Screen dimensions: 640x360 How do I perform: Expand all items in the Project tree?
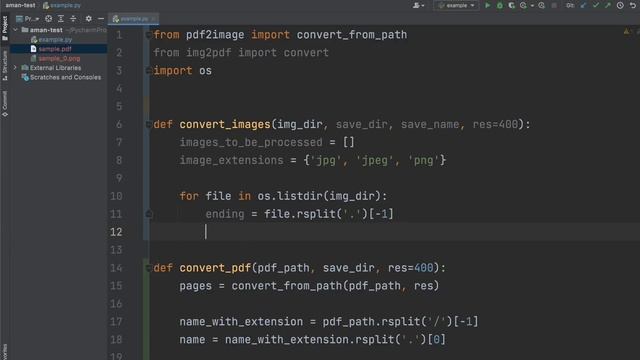[x=61, y=19]
